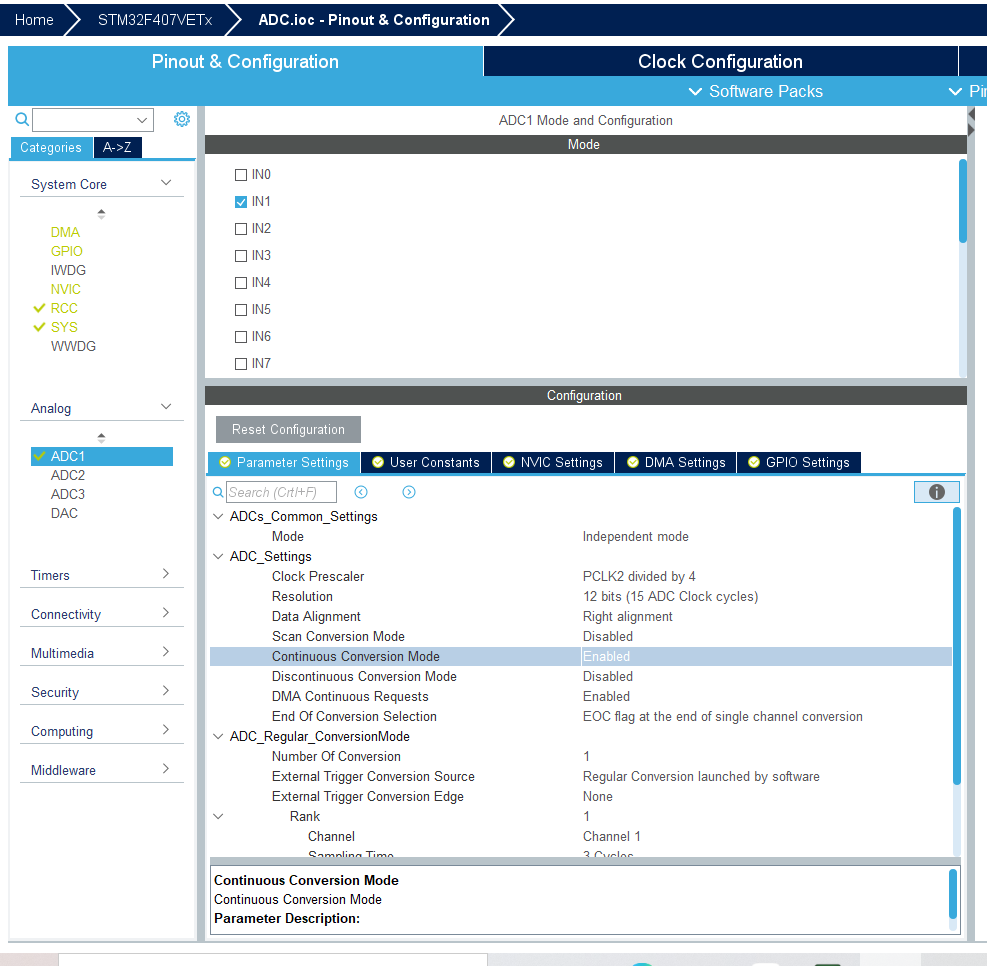Viewport: 987px width, 966px height.
Task: Switch to the Clock Configuration tab
Action: point(721,61)
